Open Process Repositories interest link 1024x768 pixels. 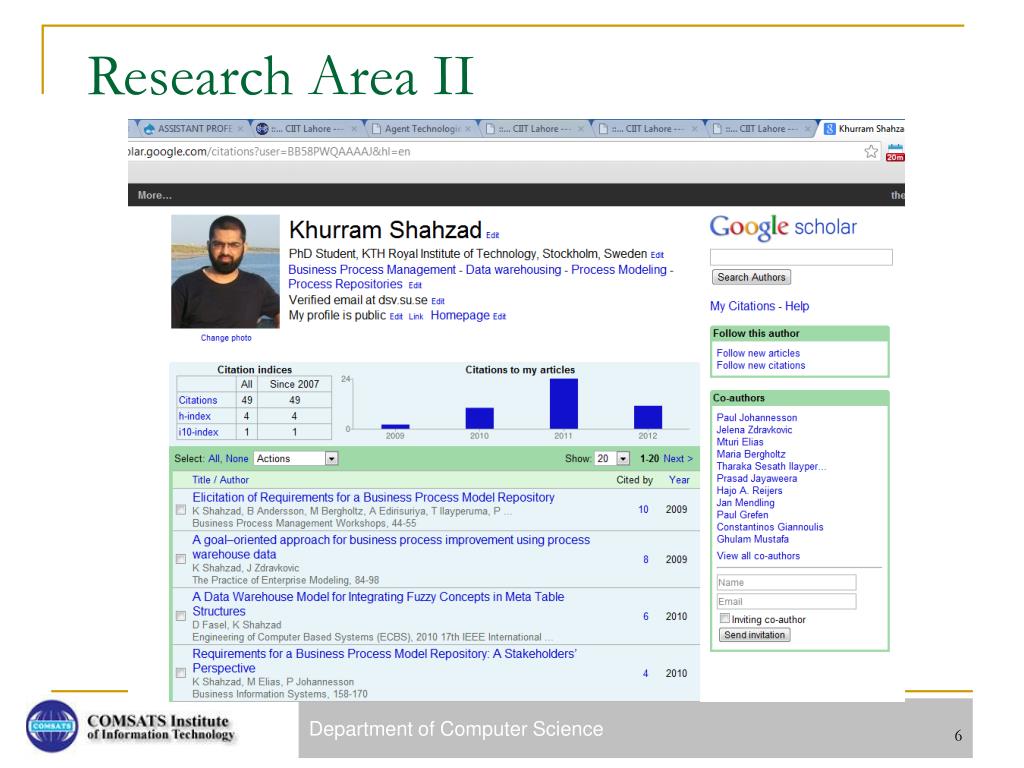[x=345, y=284]
